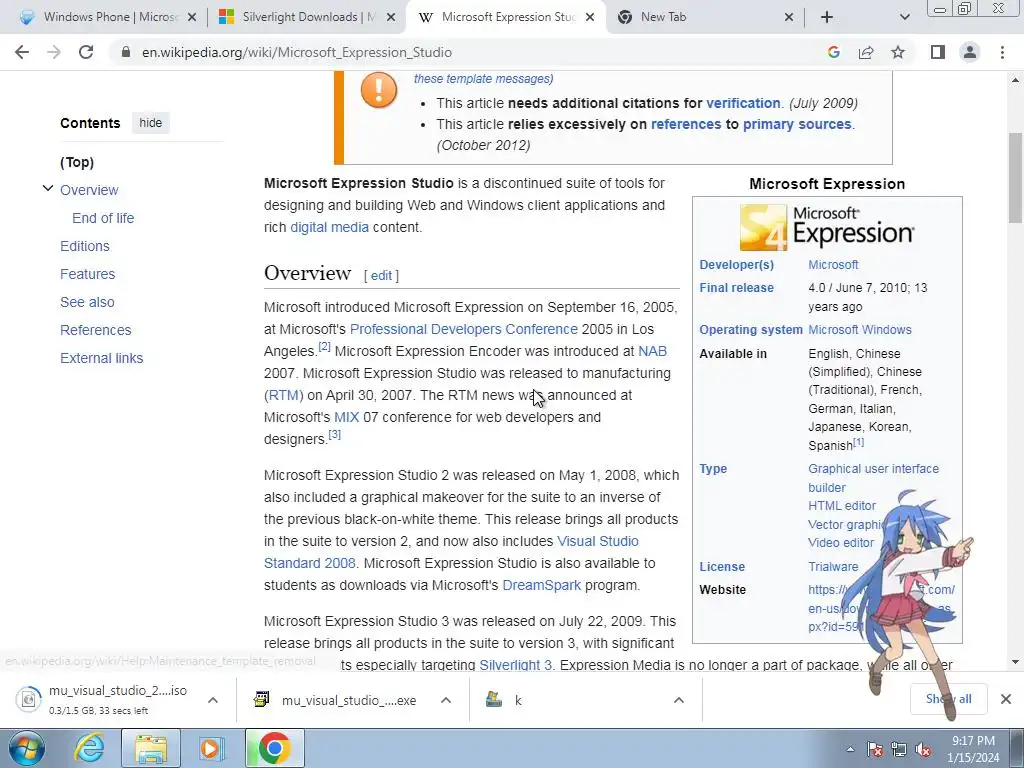
Task: Open the HTML editor link
Action: (842, 505)
